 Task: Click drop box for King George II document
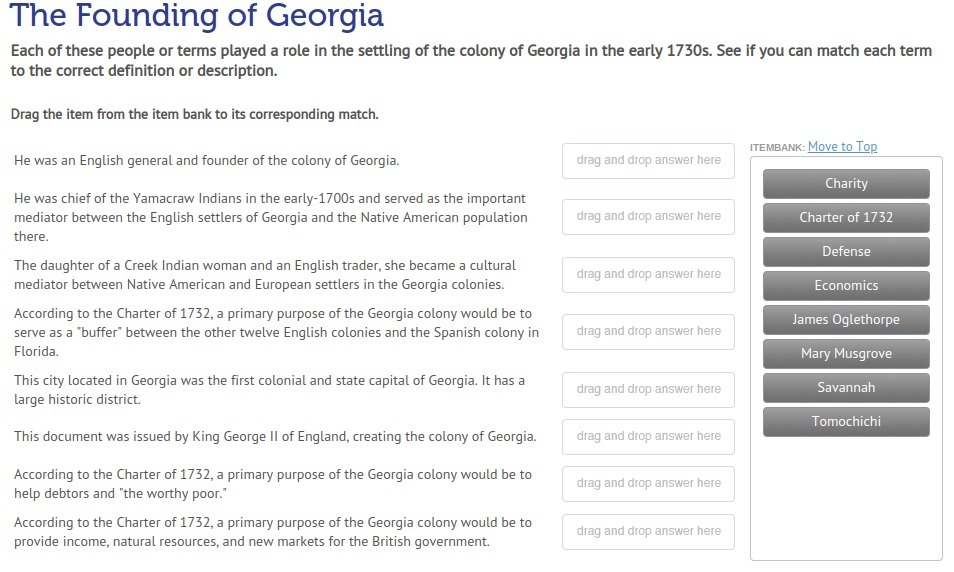point(648,437)
